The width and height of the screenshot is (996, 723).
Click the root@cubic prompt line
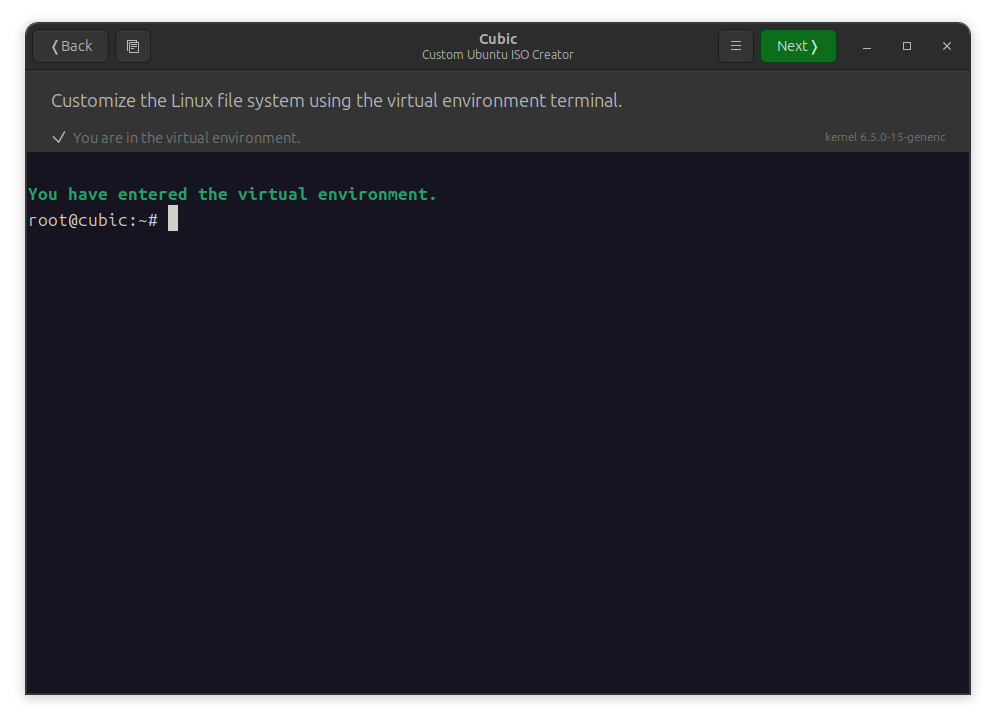point(95,219)
